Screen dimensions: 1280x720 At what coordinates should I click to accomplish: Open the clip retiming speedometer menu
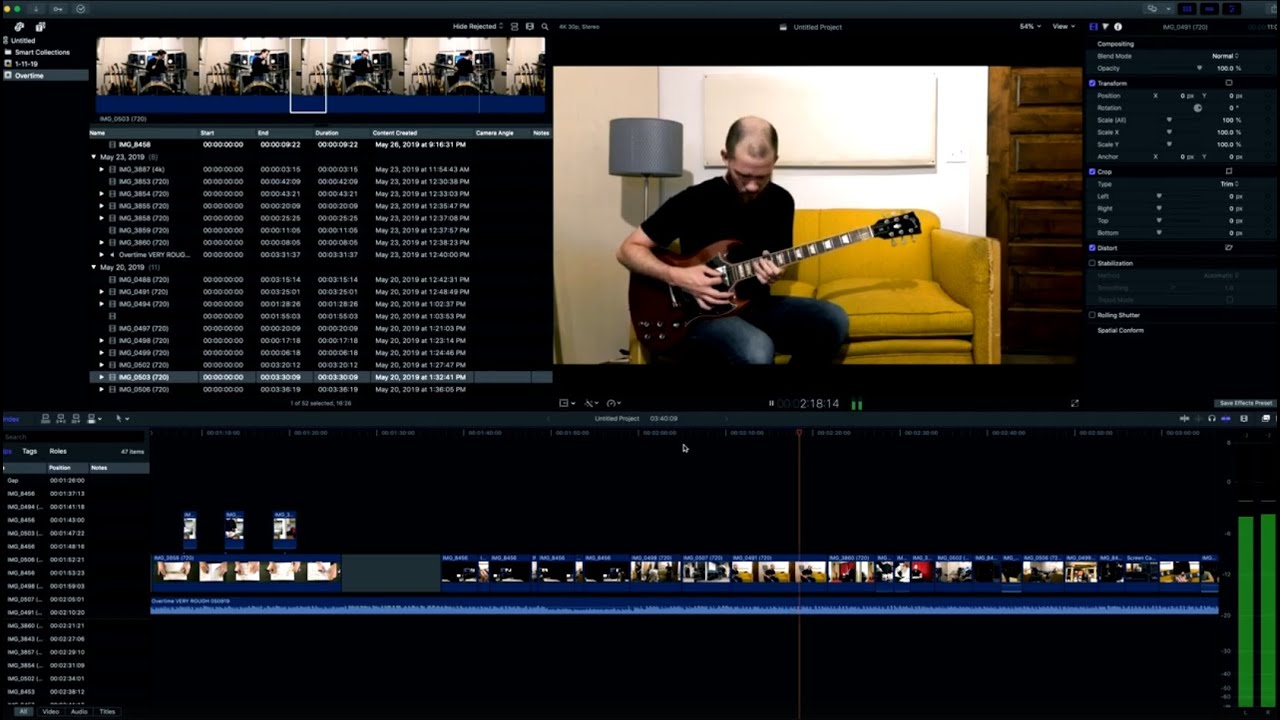(613, 403)
